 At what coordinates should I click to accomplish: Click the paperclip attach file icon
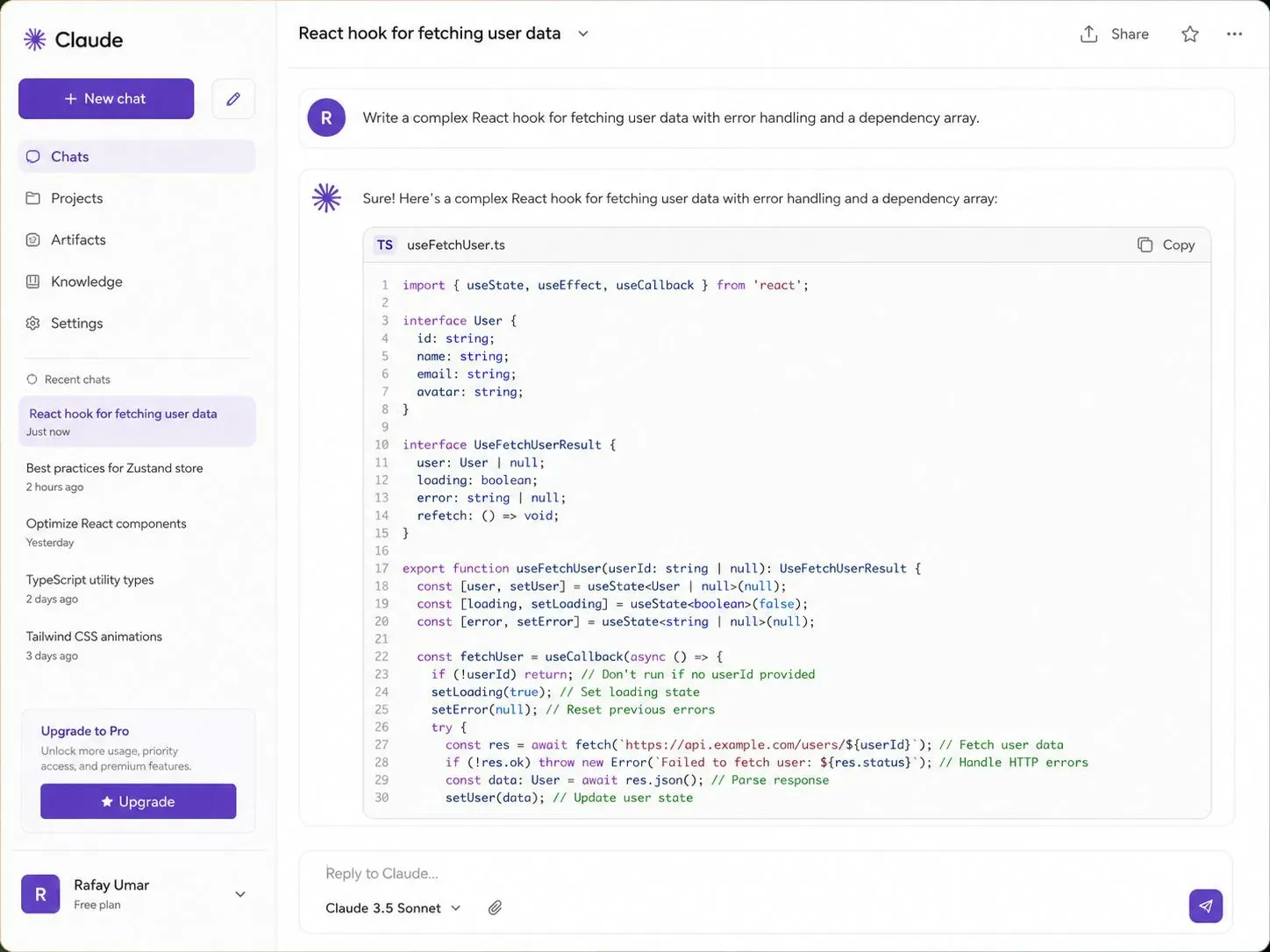point(495,908)
